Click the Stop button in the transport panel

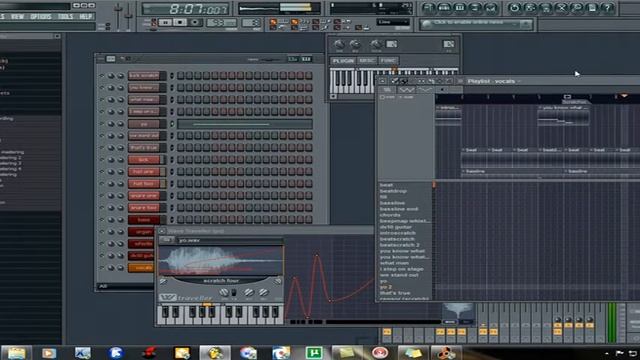pyautogui.click(x=180, y=22)
